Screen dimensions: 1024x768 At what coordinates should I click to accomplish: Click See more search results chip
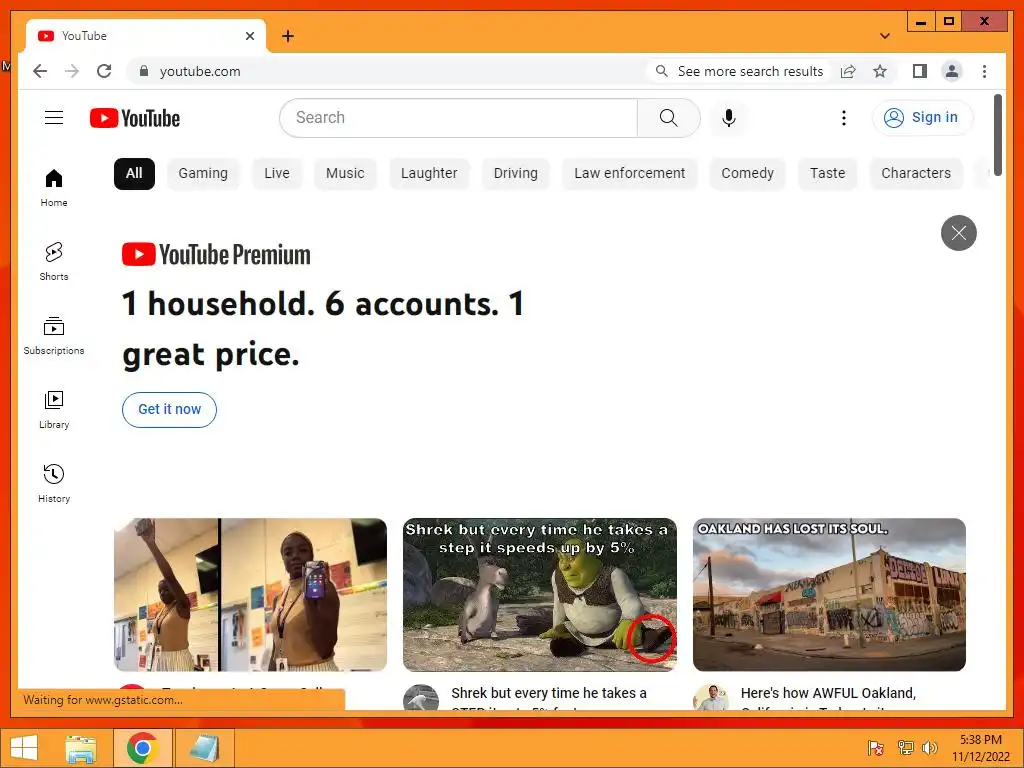[741, 71]
